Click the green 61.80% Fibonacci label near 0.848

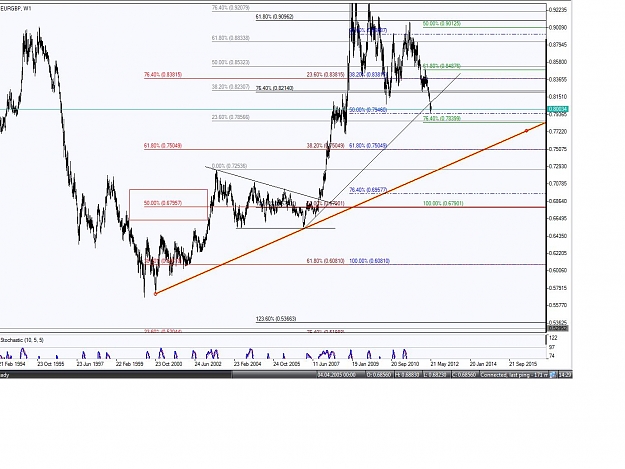(x=442, y=66)
